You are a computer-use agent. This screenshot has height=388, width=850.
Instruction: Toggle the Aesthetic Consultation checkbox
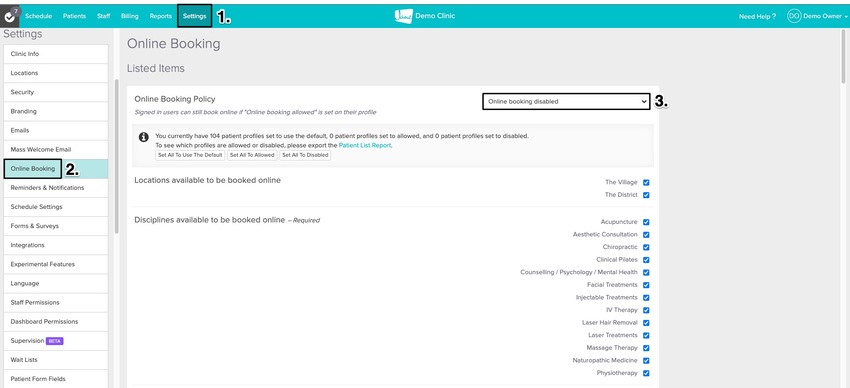646,235
